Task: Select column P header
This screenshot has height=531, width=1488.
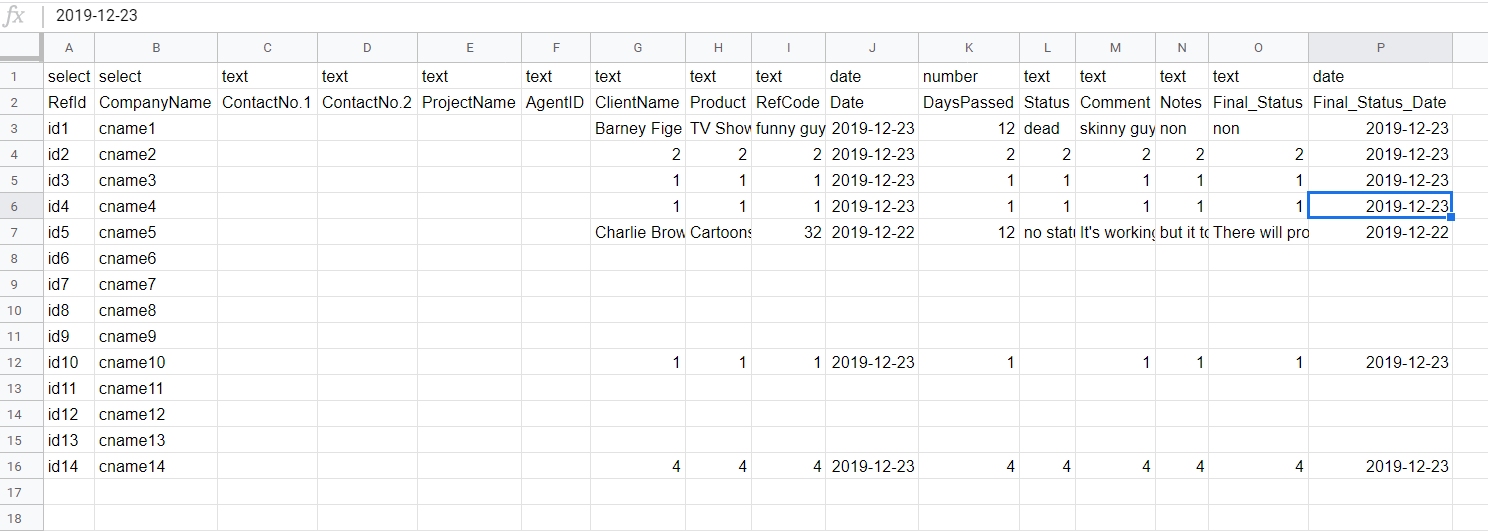Action: [1380, 48]
